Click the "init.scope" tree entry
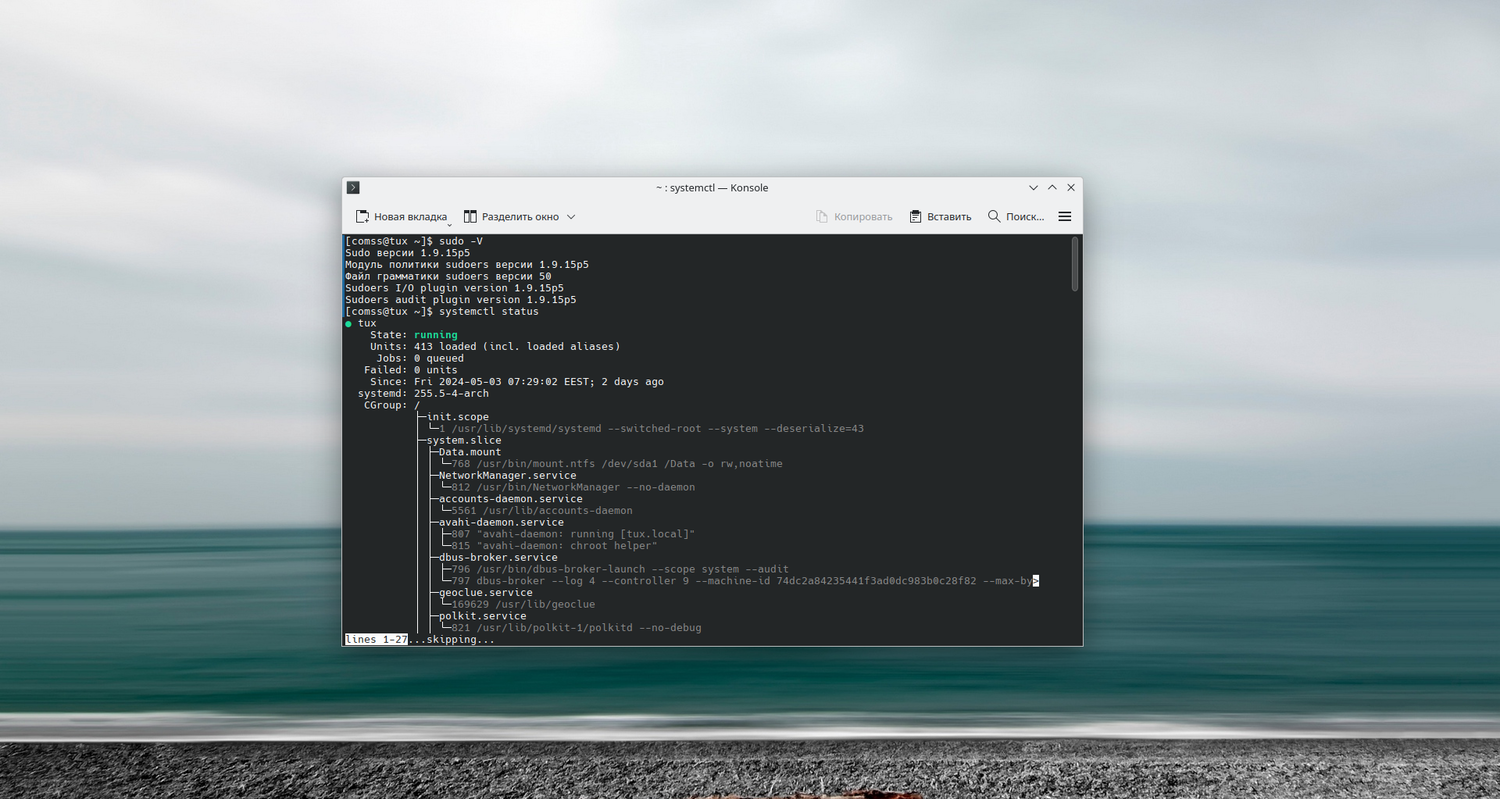The width and height of the screenshot is (1500, 799). pyautogui.click(x=458, y=417)
